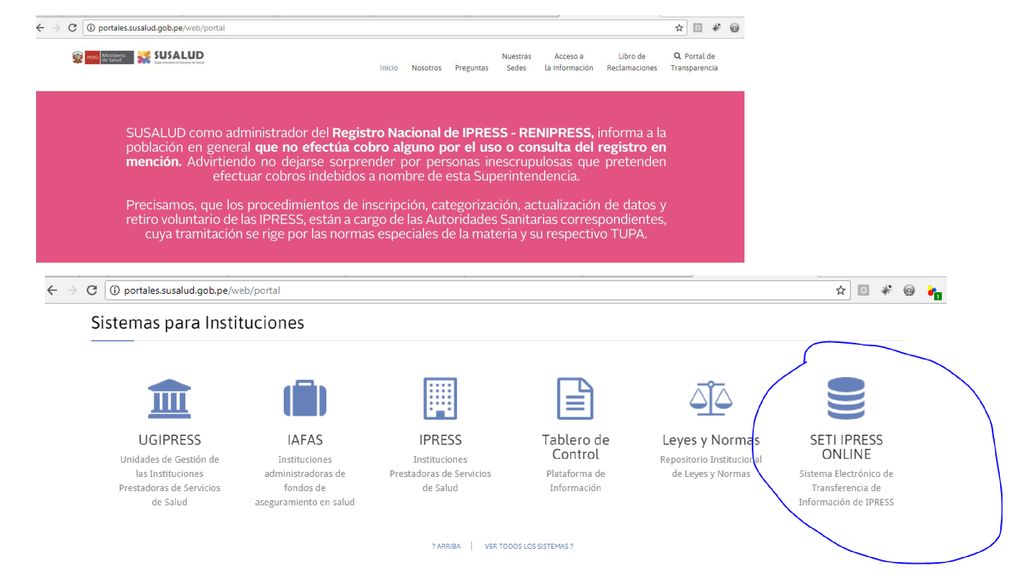Click the IAFAS title link

tap(305, 440)
